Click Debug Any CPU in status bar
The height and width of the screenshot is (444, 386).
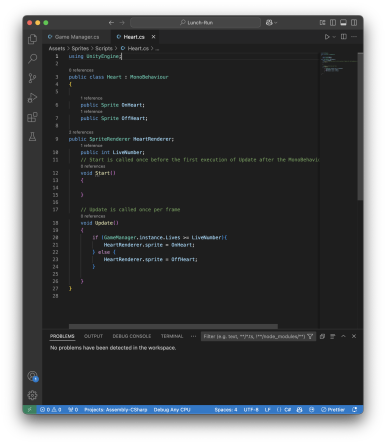172,410
